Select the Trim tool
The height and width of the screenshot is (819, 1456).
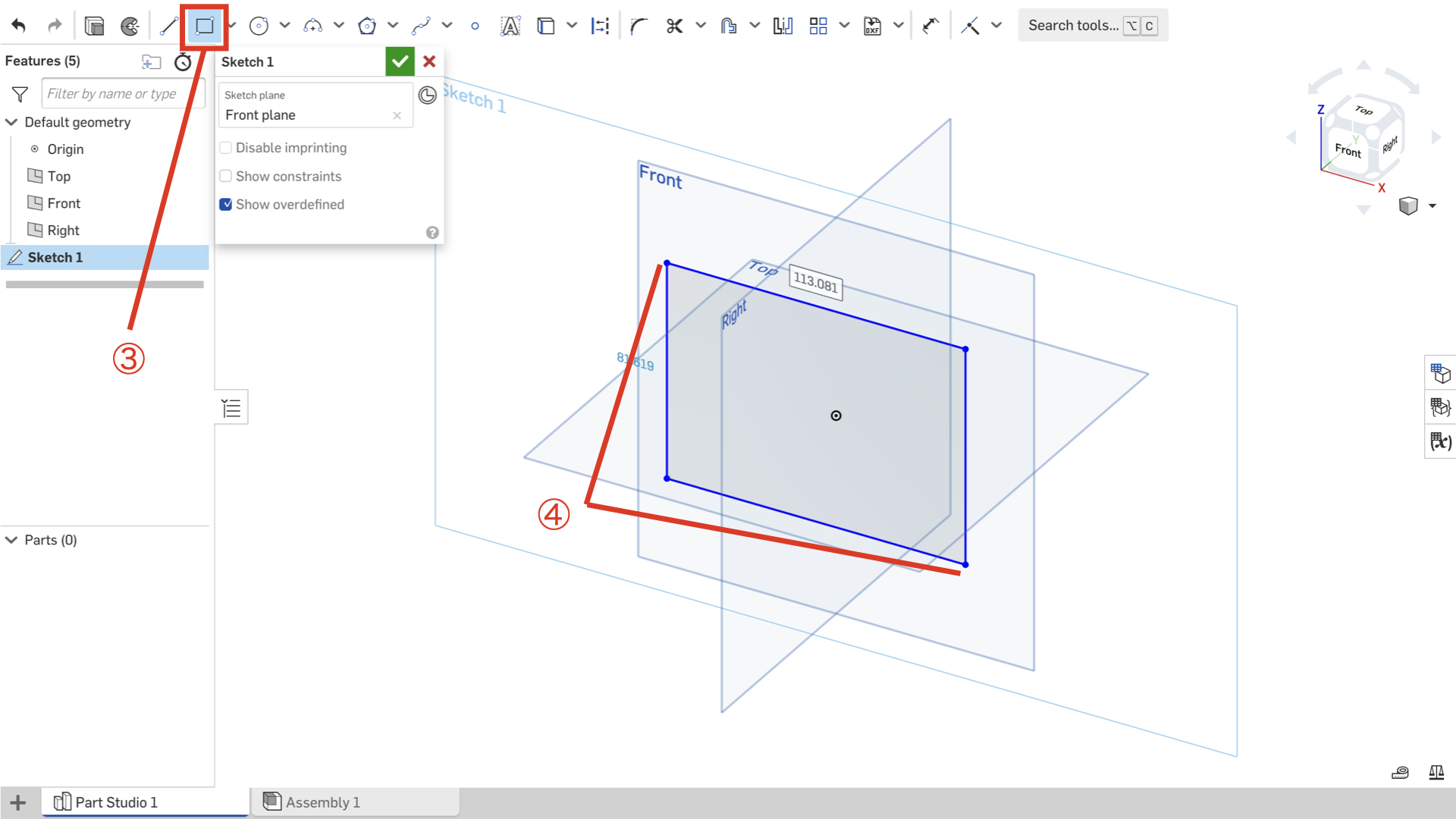coord(674,25)
